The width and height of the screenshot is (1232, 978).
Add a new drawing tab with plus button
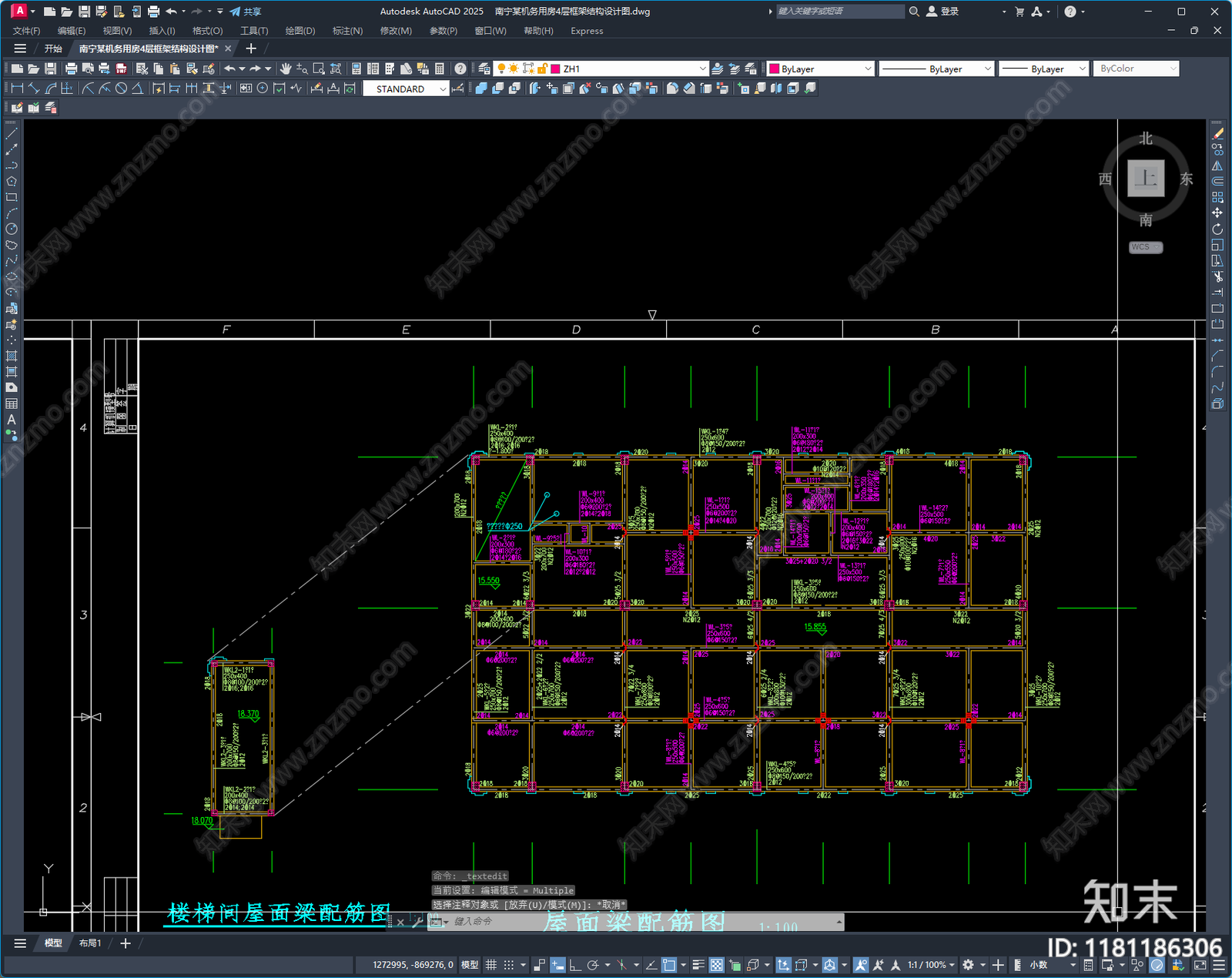tap(251, 49)
